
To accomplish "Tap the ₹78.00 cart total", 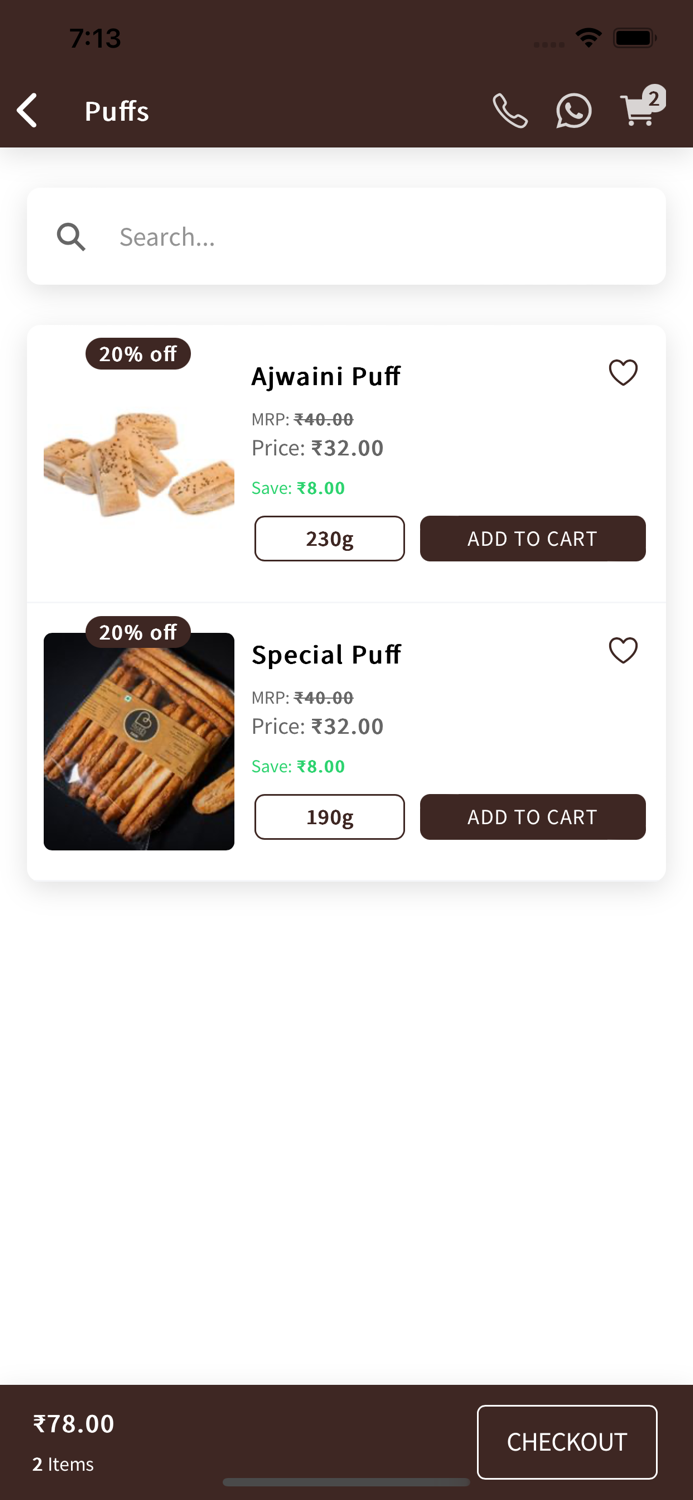I will click(74, 1423).
